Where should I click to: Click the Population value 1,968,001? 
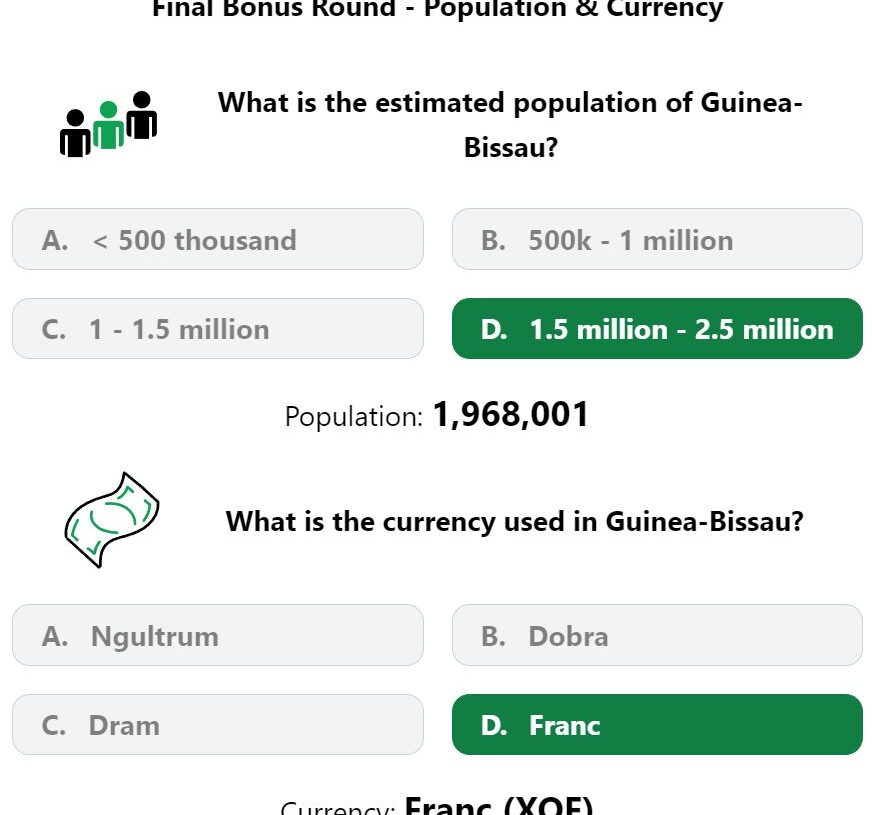click(510, 415)
